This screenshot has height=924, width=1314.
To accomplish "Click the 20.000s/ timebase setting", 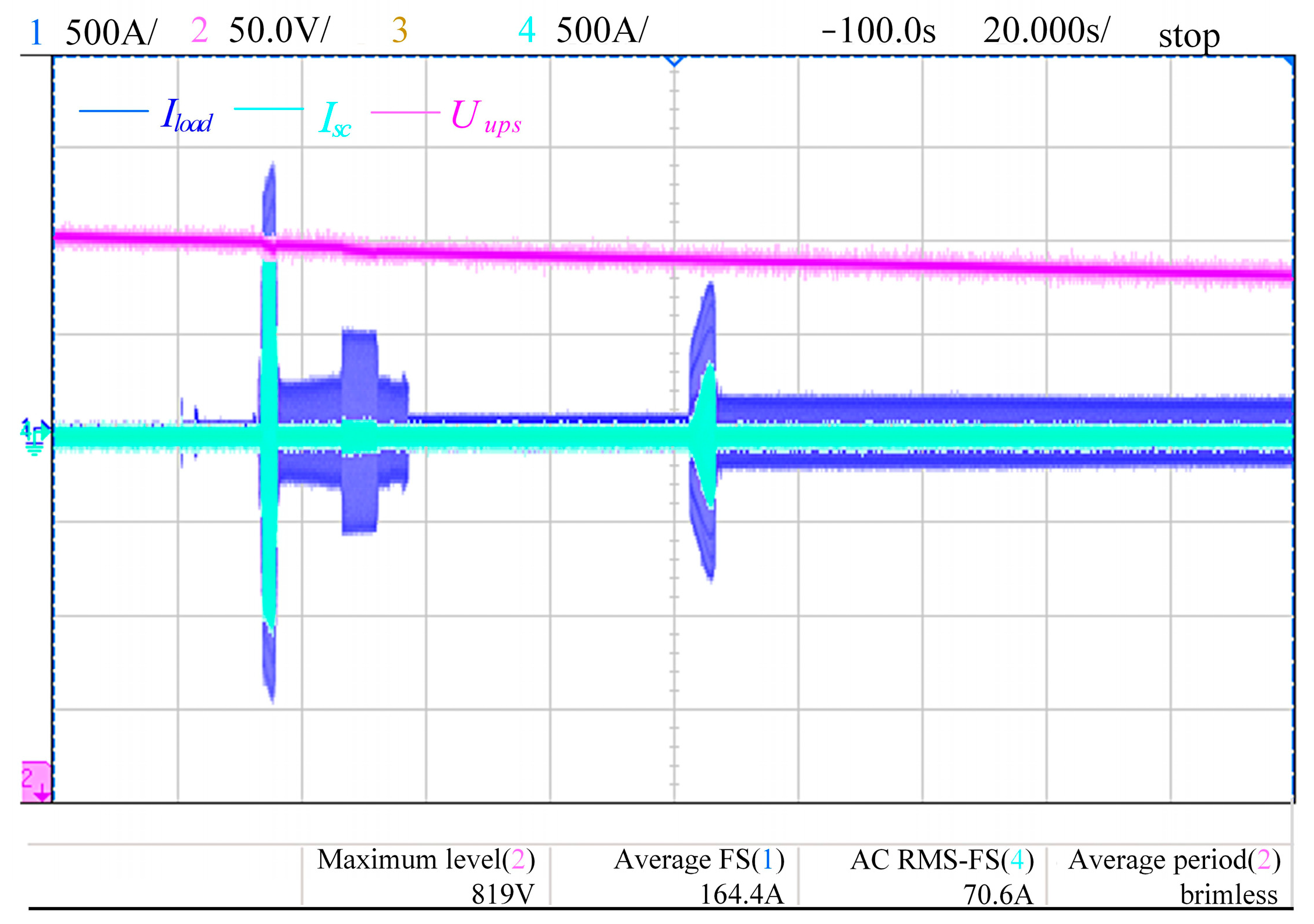I will [1046, 31].
